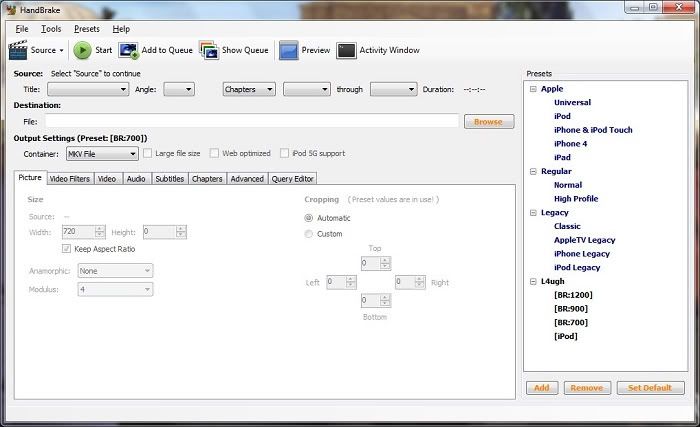700x427 pixels.
Task: Select the [BR:700] preset
Action: coord(571,322)
